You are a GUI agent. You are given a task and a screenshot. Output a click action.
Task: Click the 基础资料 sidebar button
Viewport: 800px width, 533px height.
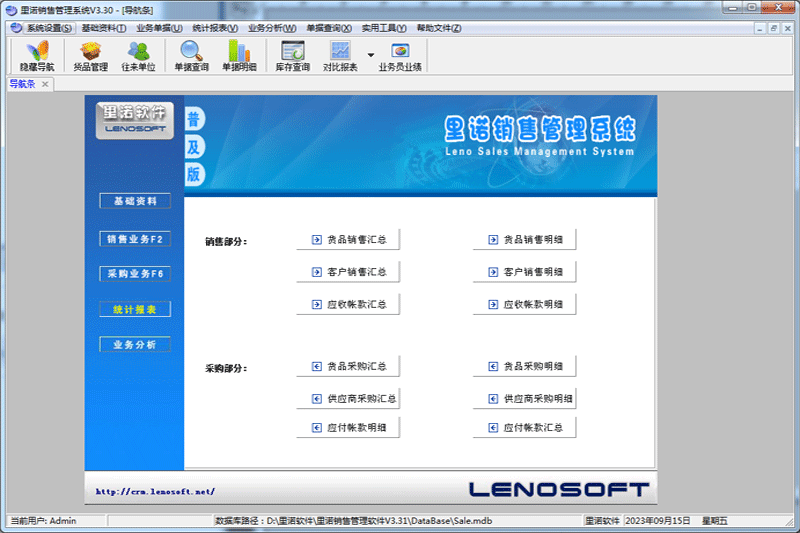click(x=135, y=201)
